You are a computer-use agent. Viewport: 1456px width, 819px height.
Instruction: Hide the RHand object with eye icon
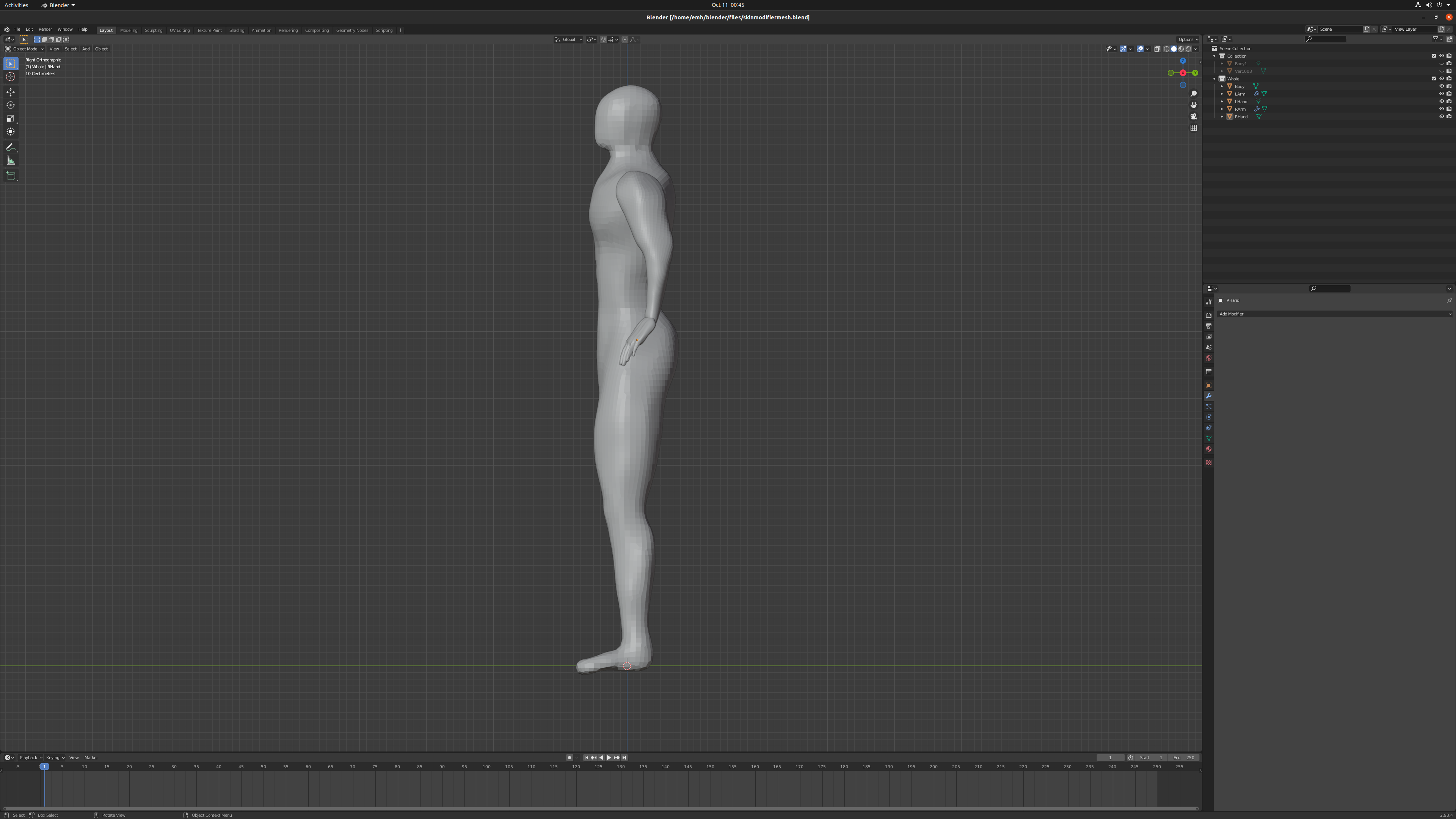point(1441,116)
